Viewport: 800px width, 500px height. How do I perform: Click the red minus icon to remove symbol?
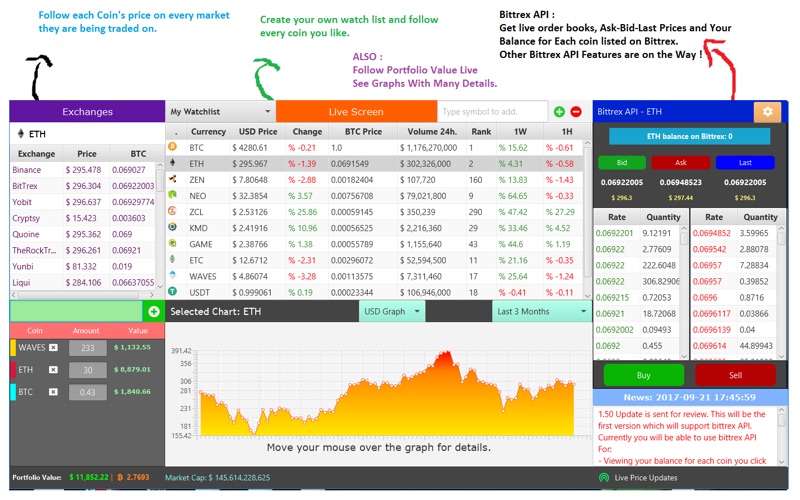tap(576, 112)
